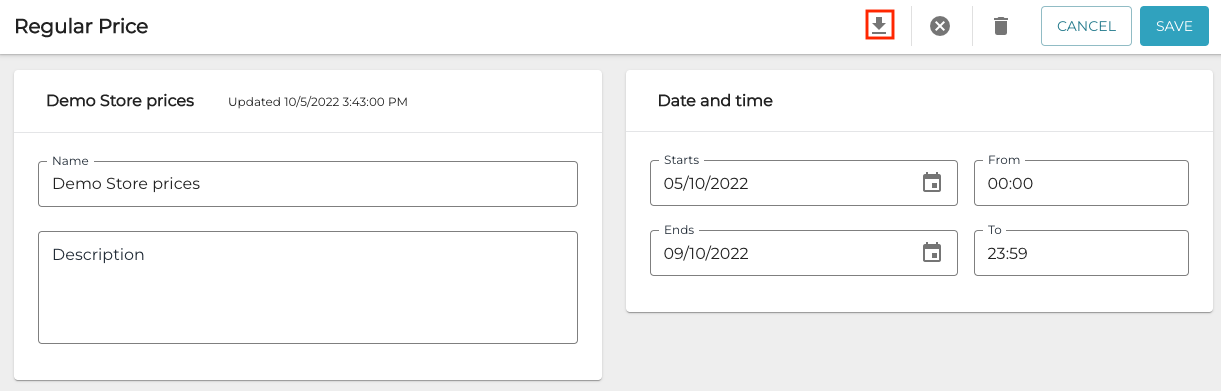Click the small Name label above field
1221x391 pixels.
[x=70, y=161]
